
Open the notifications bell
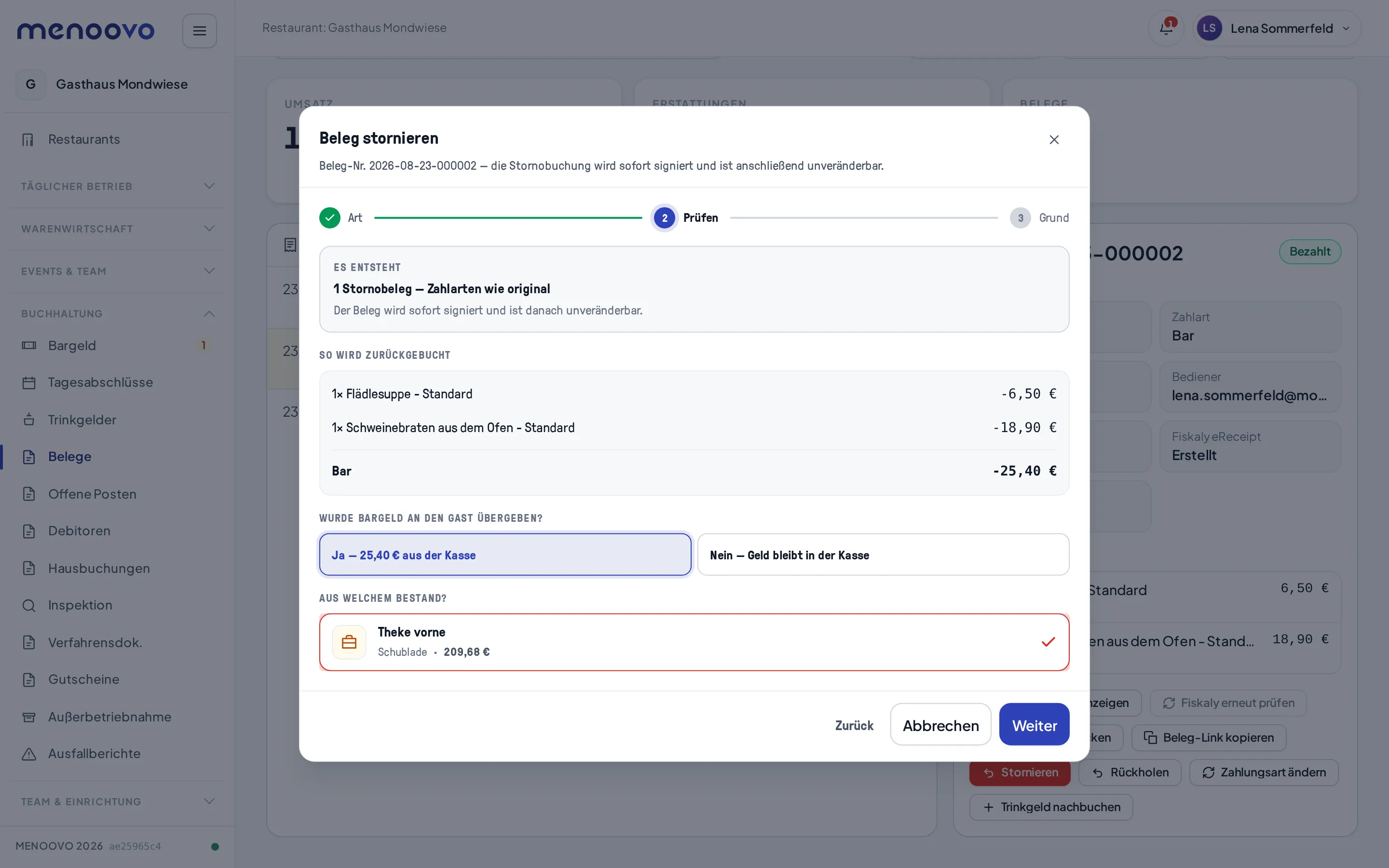(x=1166, y=28)
